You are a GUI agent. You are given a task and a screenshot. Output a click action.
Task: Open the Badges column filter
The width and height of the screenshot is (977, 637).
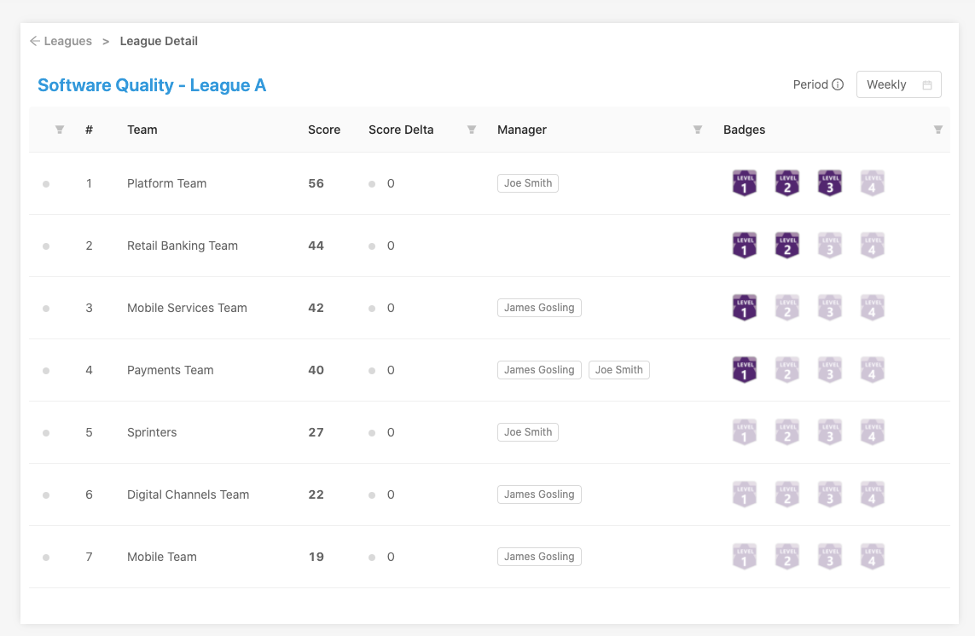tap(938, 130)
